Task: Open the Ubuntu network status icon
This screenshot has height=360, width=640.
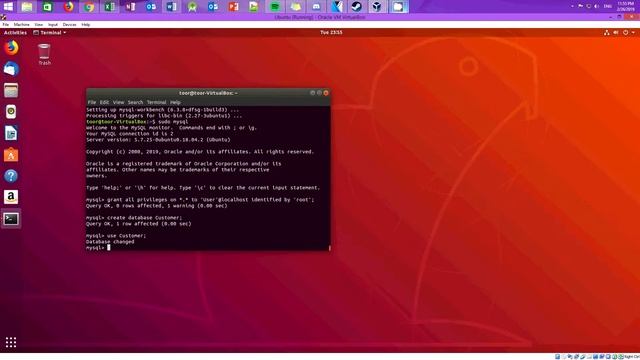Action: pyautogui.click(x=607, y=33)
